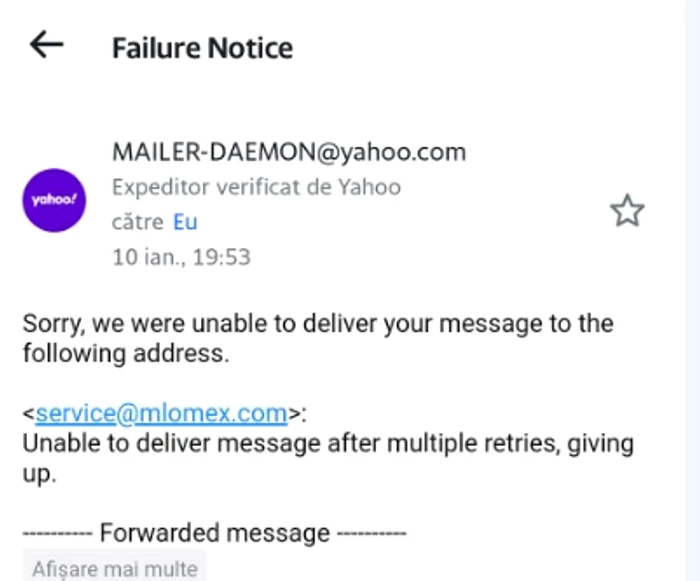
Task: Click the light blue strip on right edge
Action: pos(692,290)
